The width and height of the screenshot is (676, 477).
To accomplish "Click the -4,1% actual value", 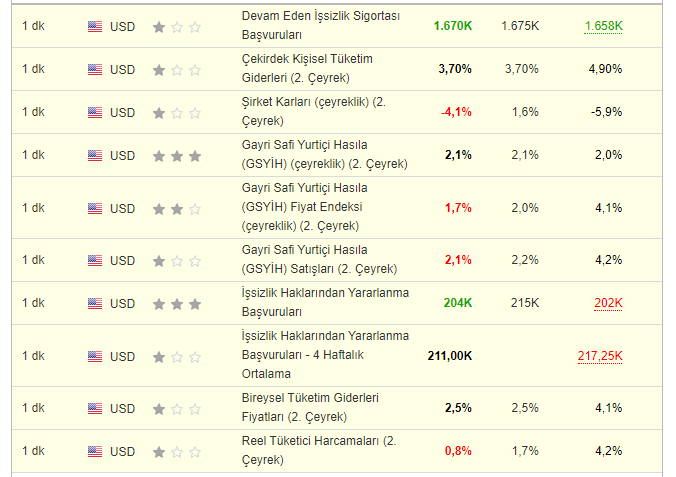I will tap(456, 112).
